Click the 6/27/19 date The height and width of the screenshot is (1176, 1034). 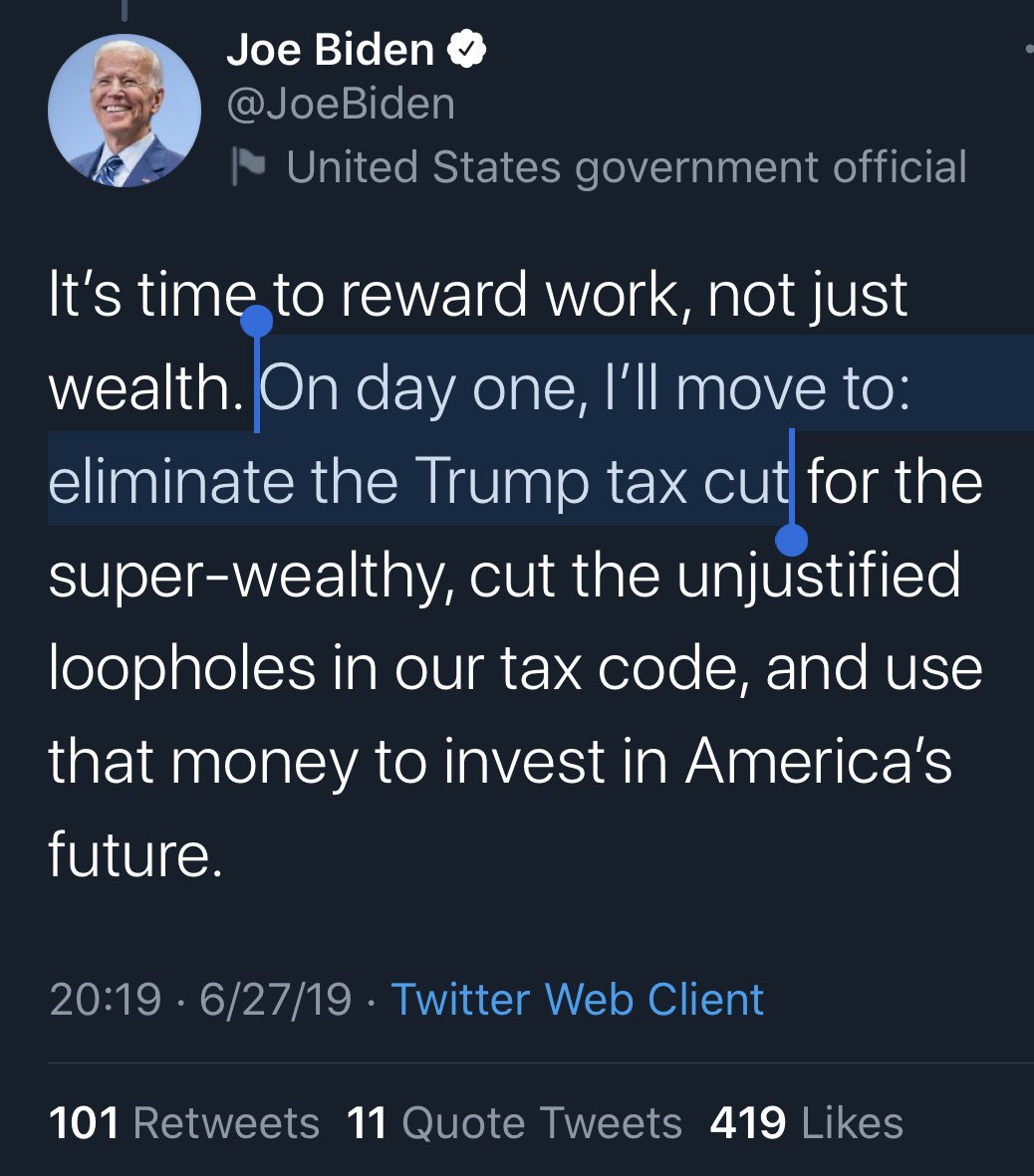coord(275,999)
